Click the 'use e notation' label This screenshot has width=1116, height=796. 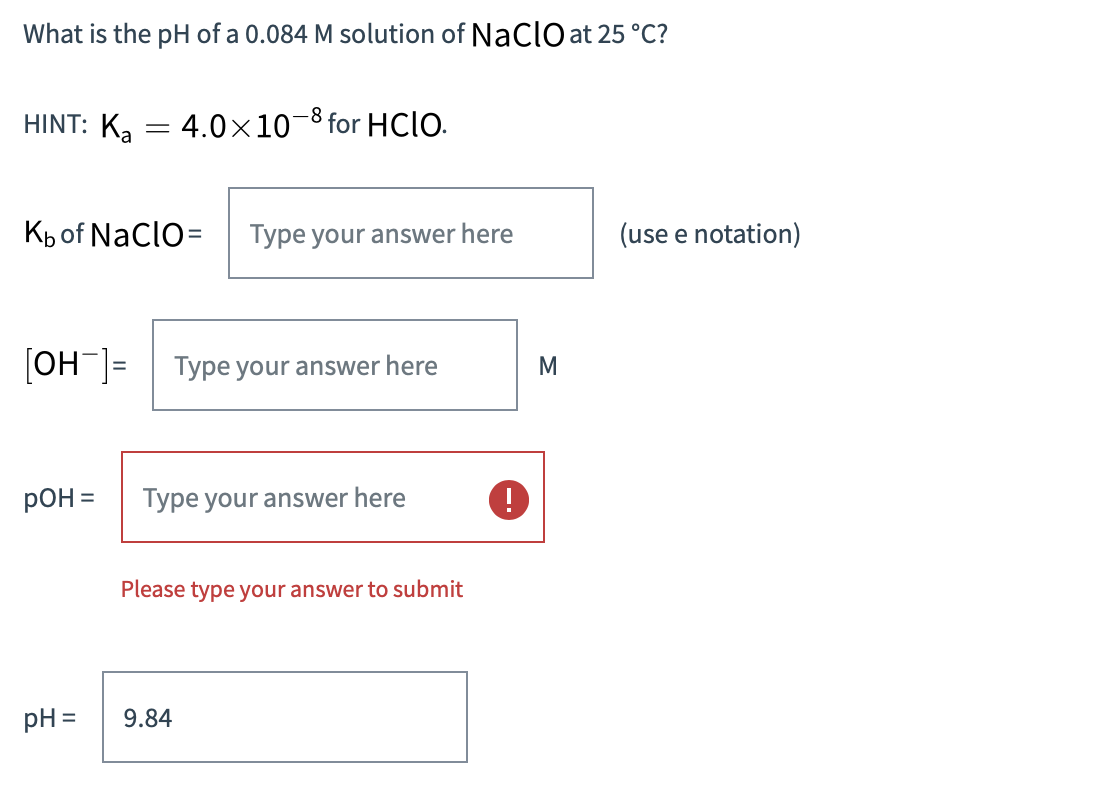710,233
